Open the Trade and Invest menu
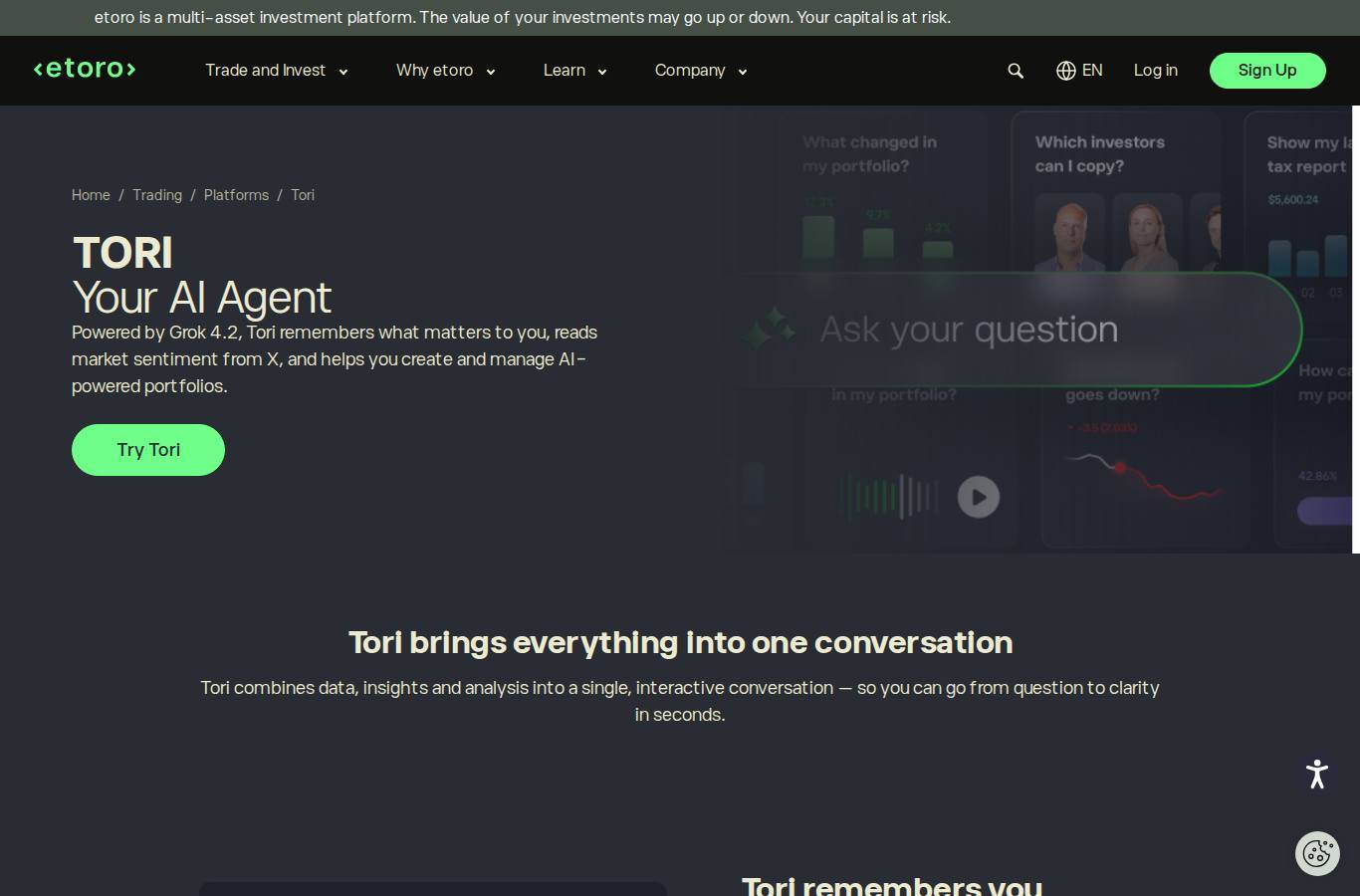Image resolution: width=1360 pixels, height=896 pixels. (266, 71)
